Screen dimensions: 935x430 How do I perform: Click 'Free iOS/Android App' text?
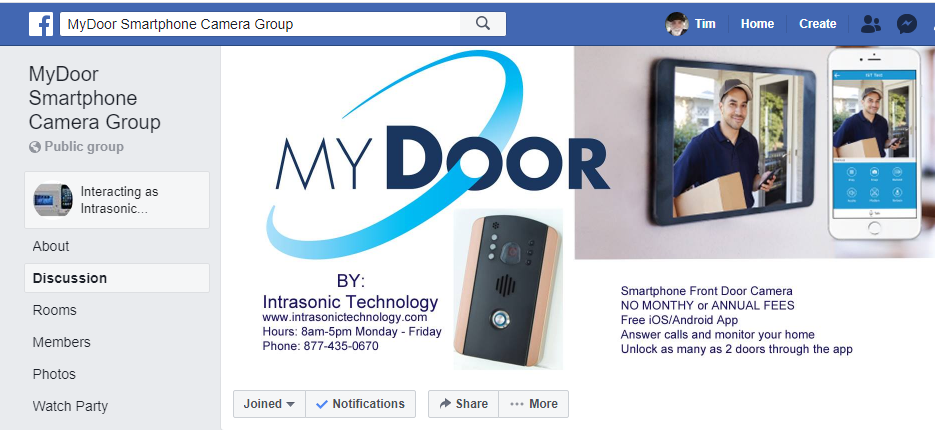click(679, 320)
